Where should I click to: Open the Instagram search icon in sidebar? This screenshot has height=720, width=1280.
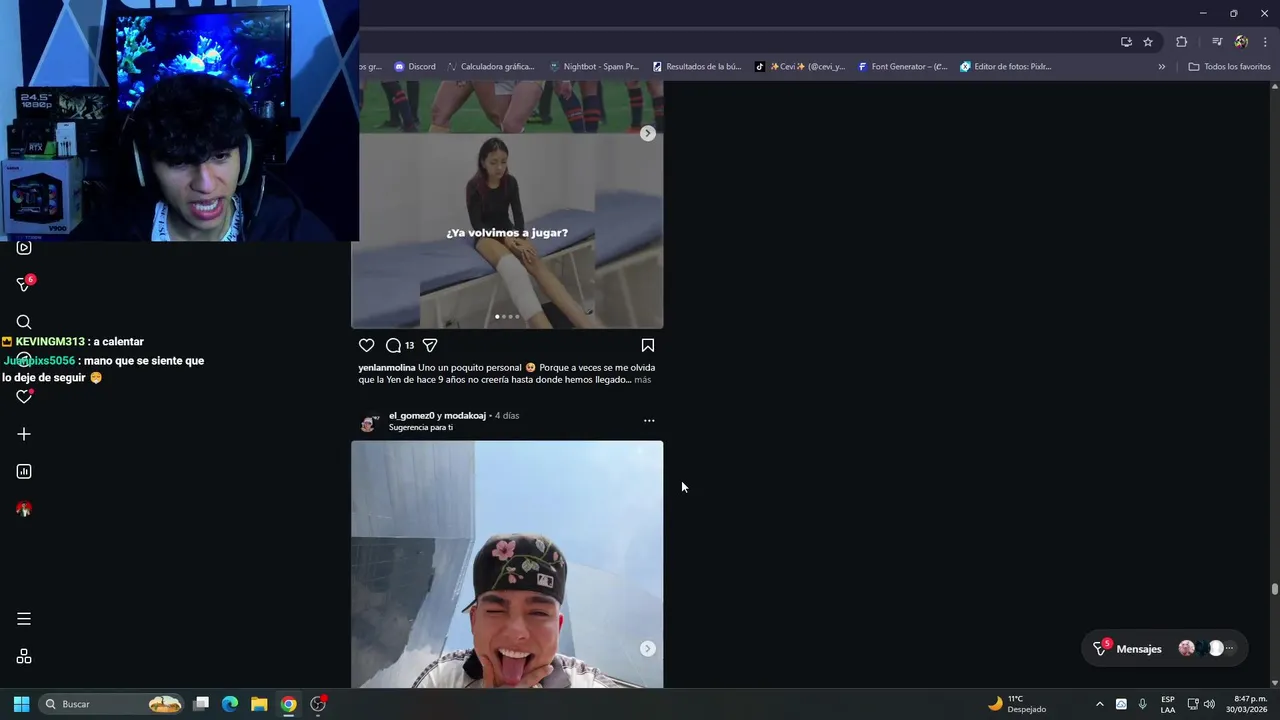24,322
